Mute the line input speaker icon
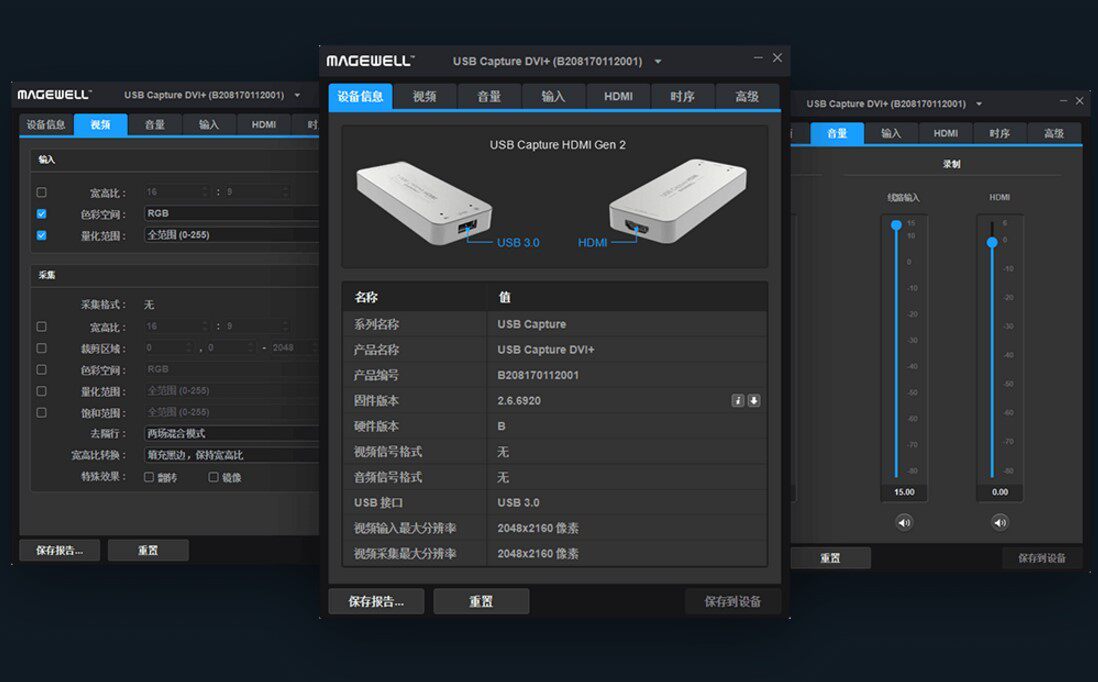 click(x=904, y=522)
